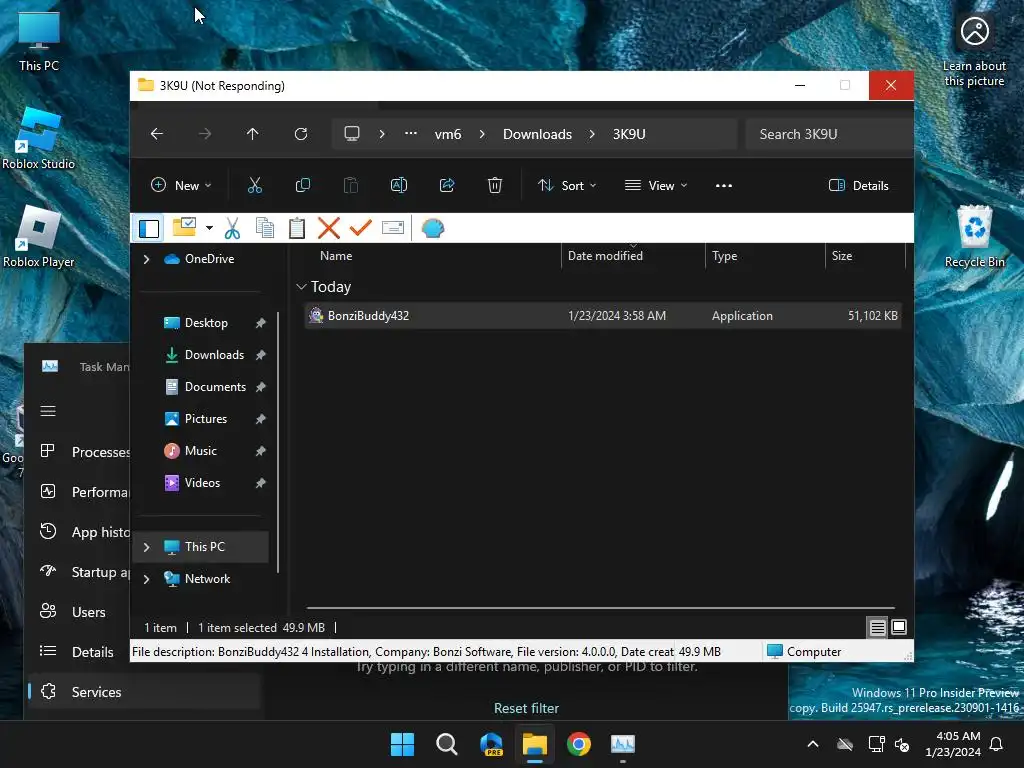Viewport: 1024px width, 768px height.
Task: Switch to details list view icon
Action: pos(877,628)
